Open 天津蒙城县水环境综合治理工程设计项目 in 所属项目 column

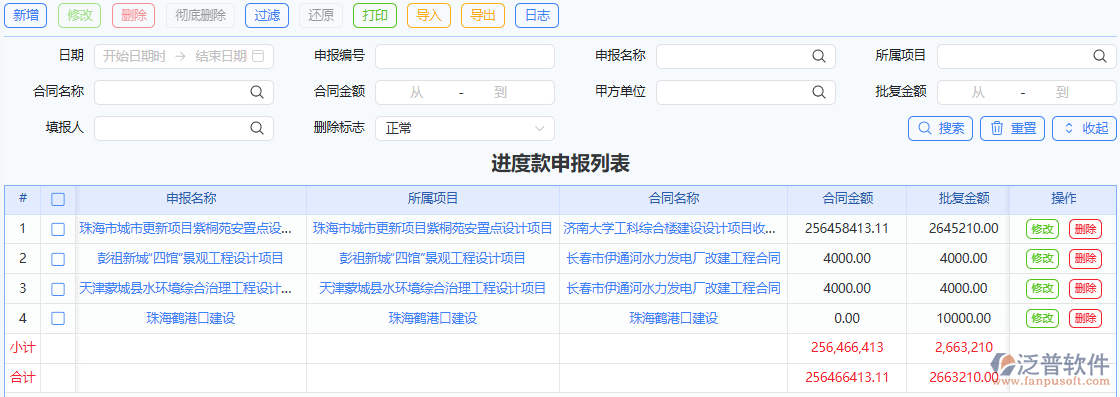433,288
